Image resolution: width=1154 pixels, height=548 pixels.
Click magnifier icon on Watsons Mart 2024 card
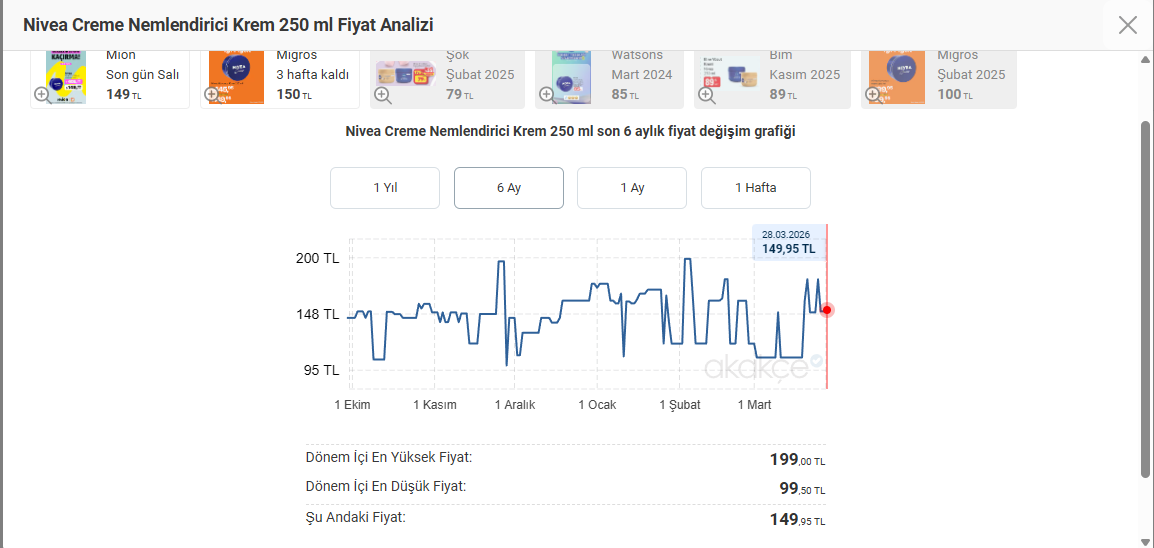click(x=548, y=95)
